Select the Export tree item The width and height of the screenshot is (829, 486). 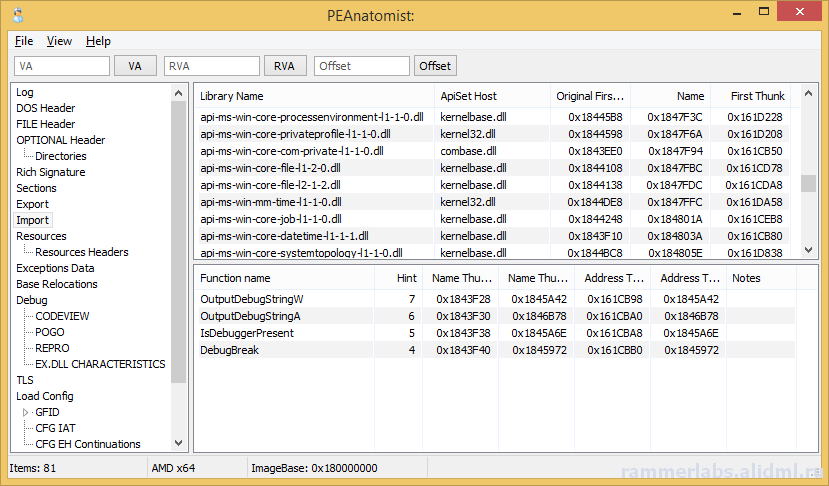click(32, 204)
